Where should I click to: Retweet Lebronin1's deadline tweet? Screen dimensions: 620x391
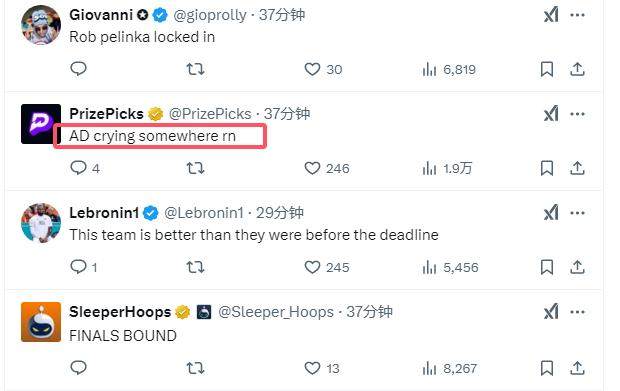195,268
